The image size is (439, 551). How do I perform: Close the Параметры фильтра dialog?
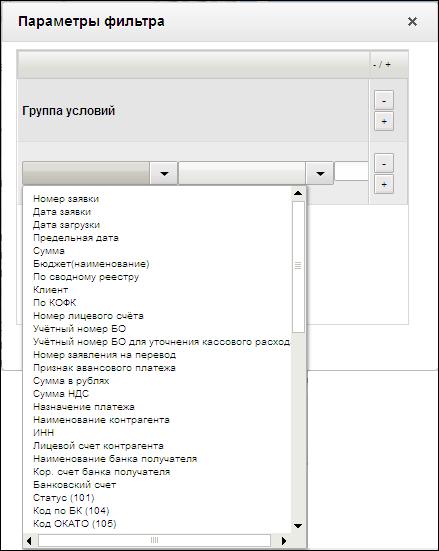[412, 22]
